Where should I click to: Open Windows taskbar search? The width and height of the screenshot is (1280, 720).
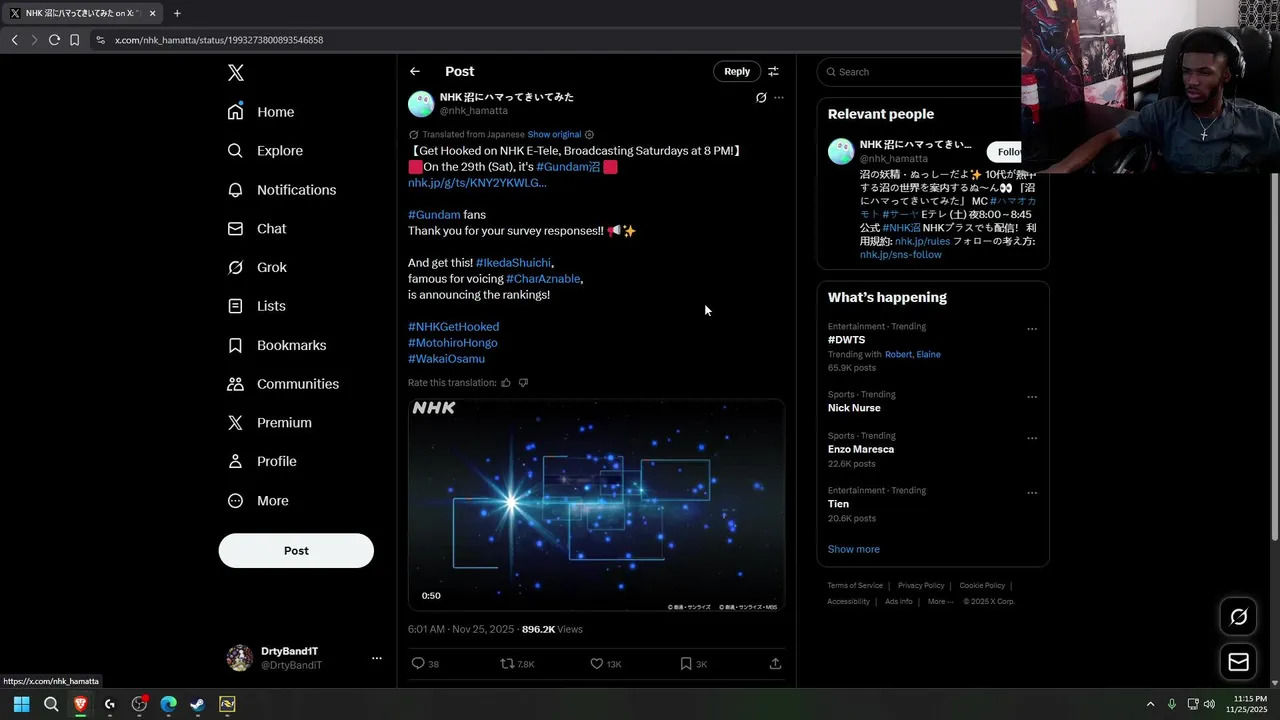point(51,704)
